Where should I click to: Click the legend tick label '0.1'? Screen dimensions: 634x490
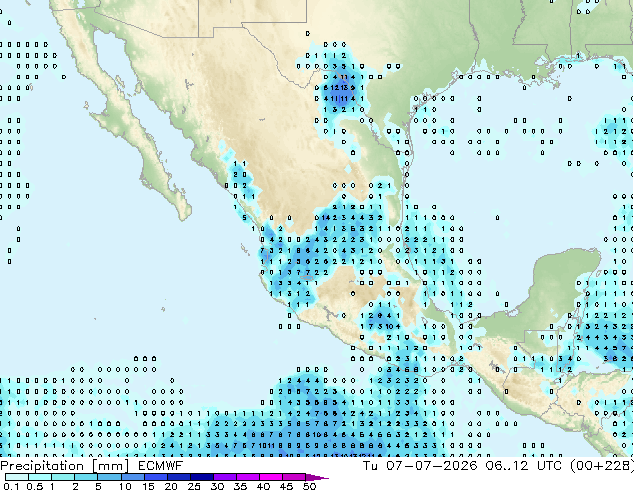[x=12, y=486]
